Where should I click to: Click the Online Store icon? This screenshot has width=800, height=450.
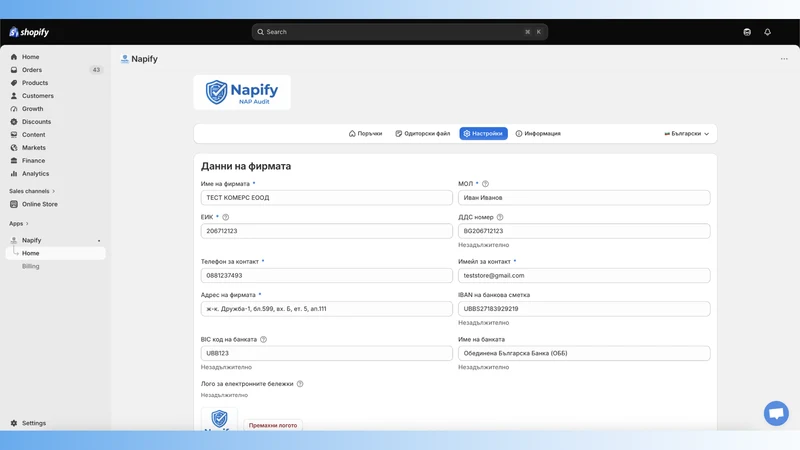click(x=14, y=204)
